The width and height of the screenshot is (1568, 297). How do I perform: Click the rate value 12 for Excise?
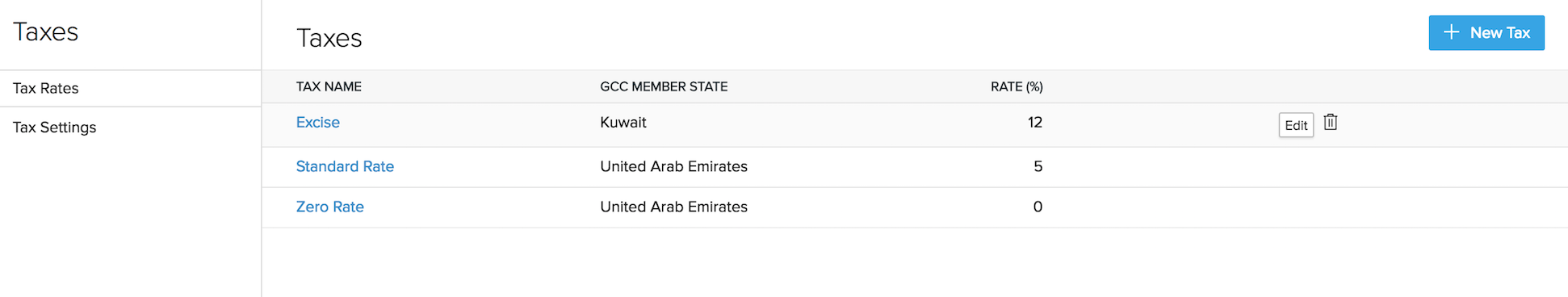[1035, 123]
